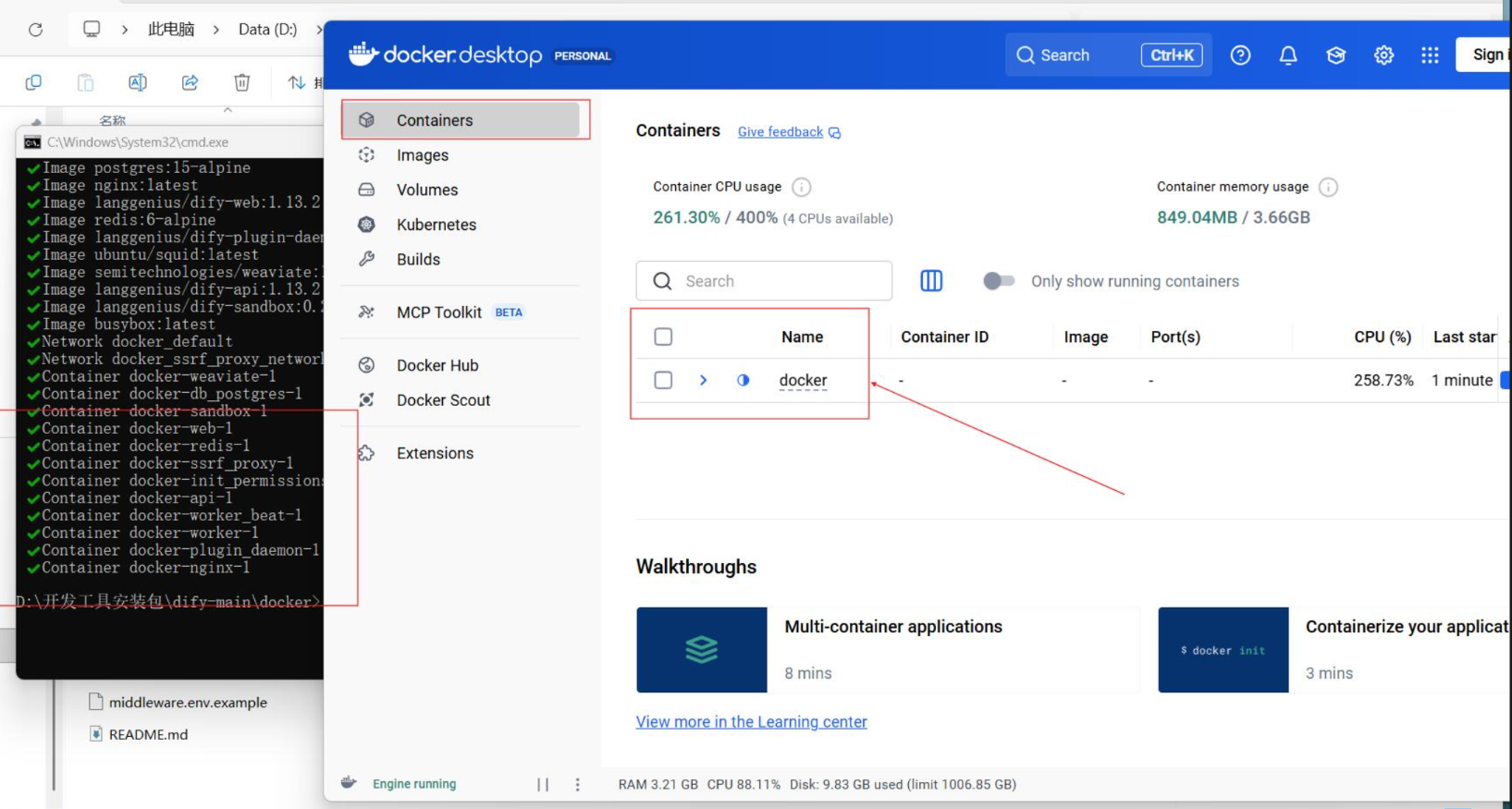Click the Sign in button
This screenshot has height=809, width=1512.
(1483, 55)
